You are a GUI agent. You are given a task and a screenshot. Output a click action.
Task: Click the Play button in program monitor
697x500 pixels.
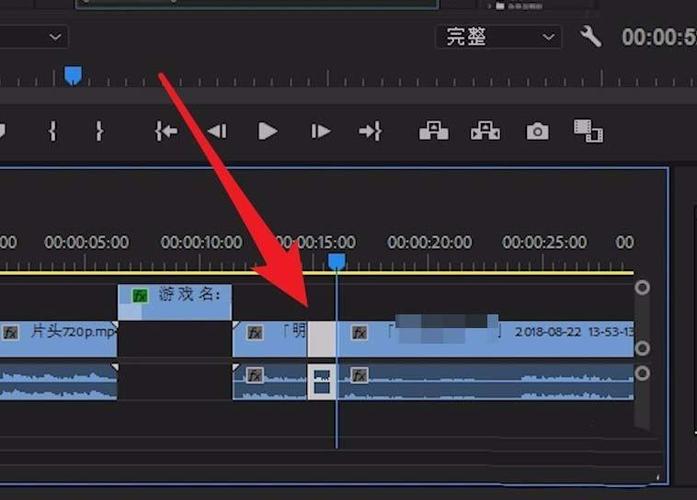(x=268, y=132)
